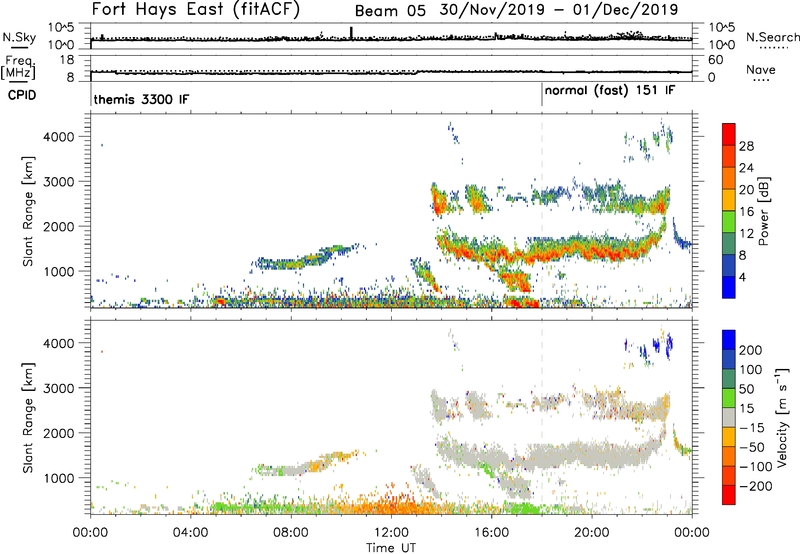This screenshot has width=800, height=554.
Task: Click the dark blue top velocity swatch
Action: click(729, 340)
